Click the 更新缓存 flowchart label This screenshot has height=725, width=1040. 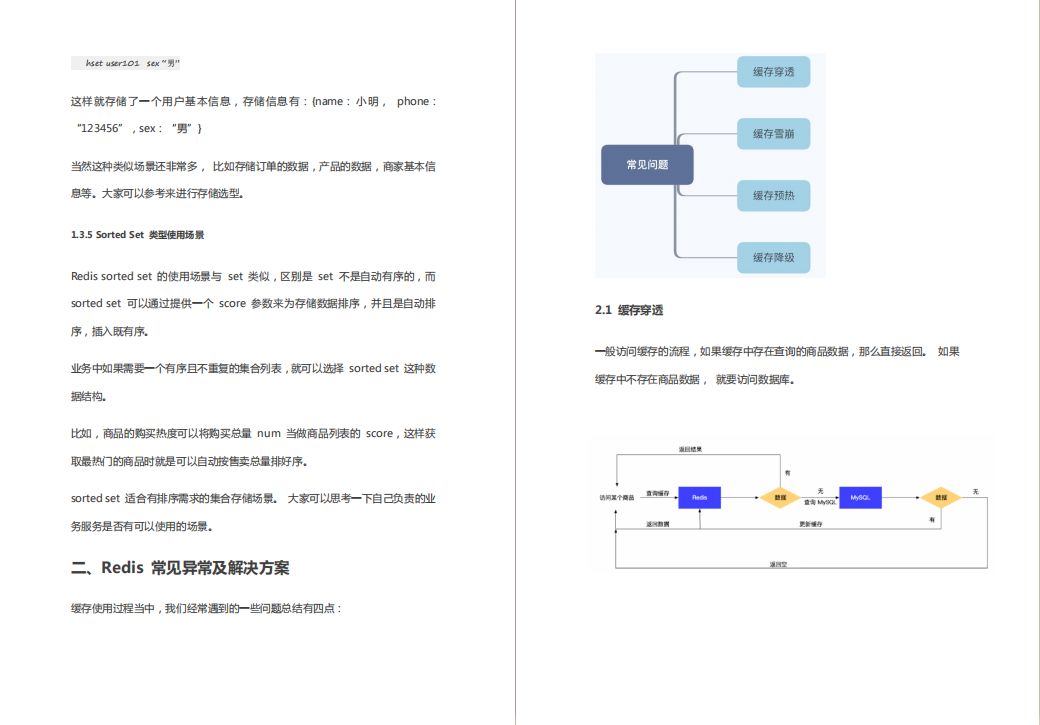tap(811, 524)
